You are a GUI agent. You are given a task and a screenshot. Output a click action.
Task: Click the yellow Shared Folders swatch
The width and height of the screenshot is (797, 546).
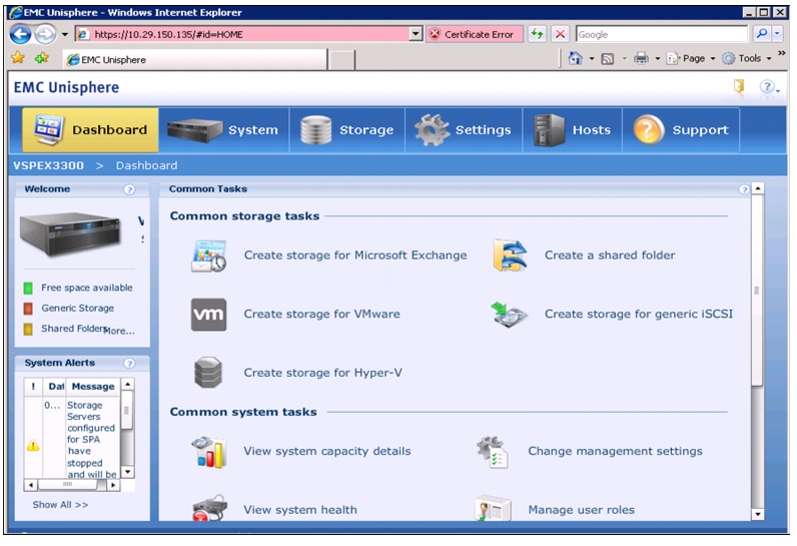coord(28,329)
